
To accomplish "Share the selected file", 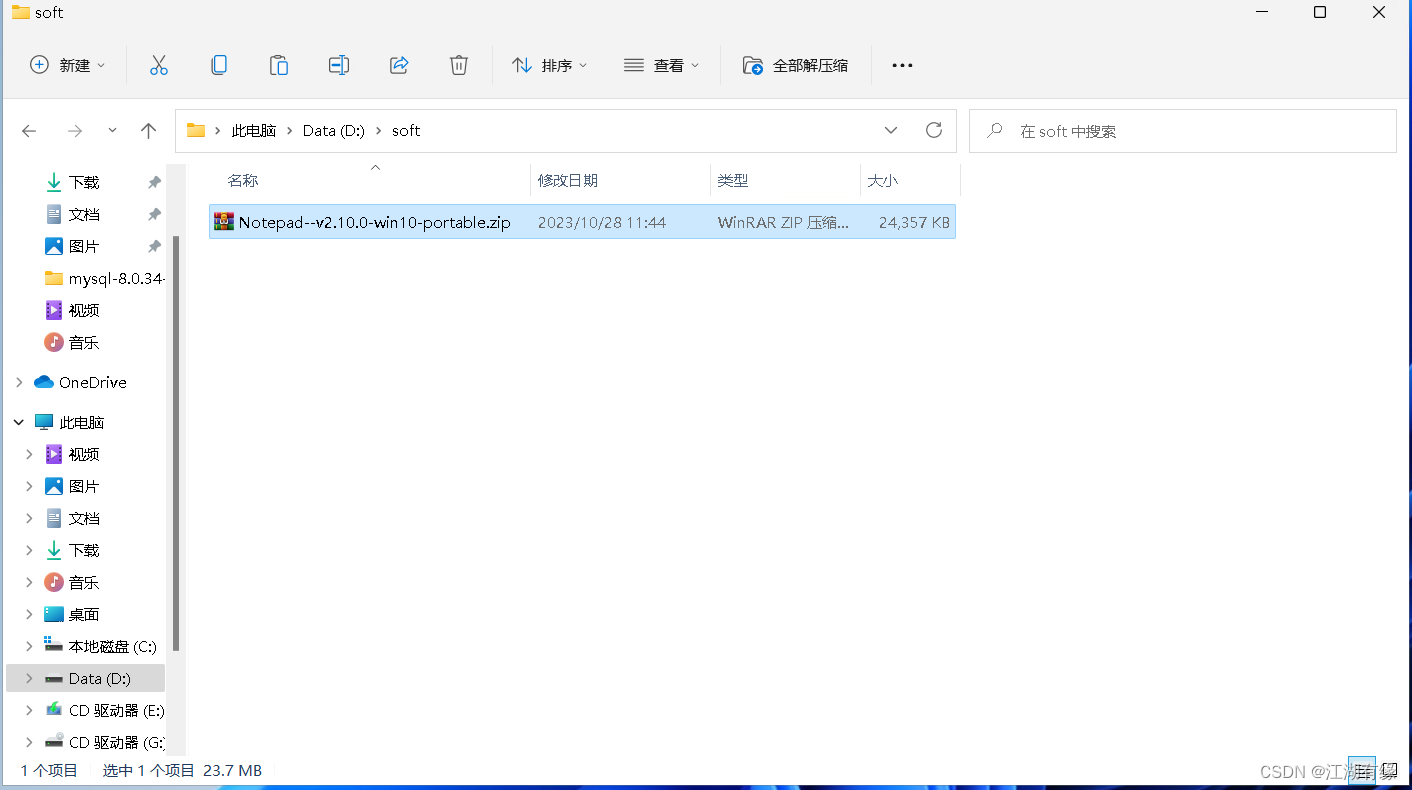I will click(398, 64).
